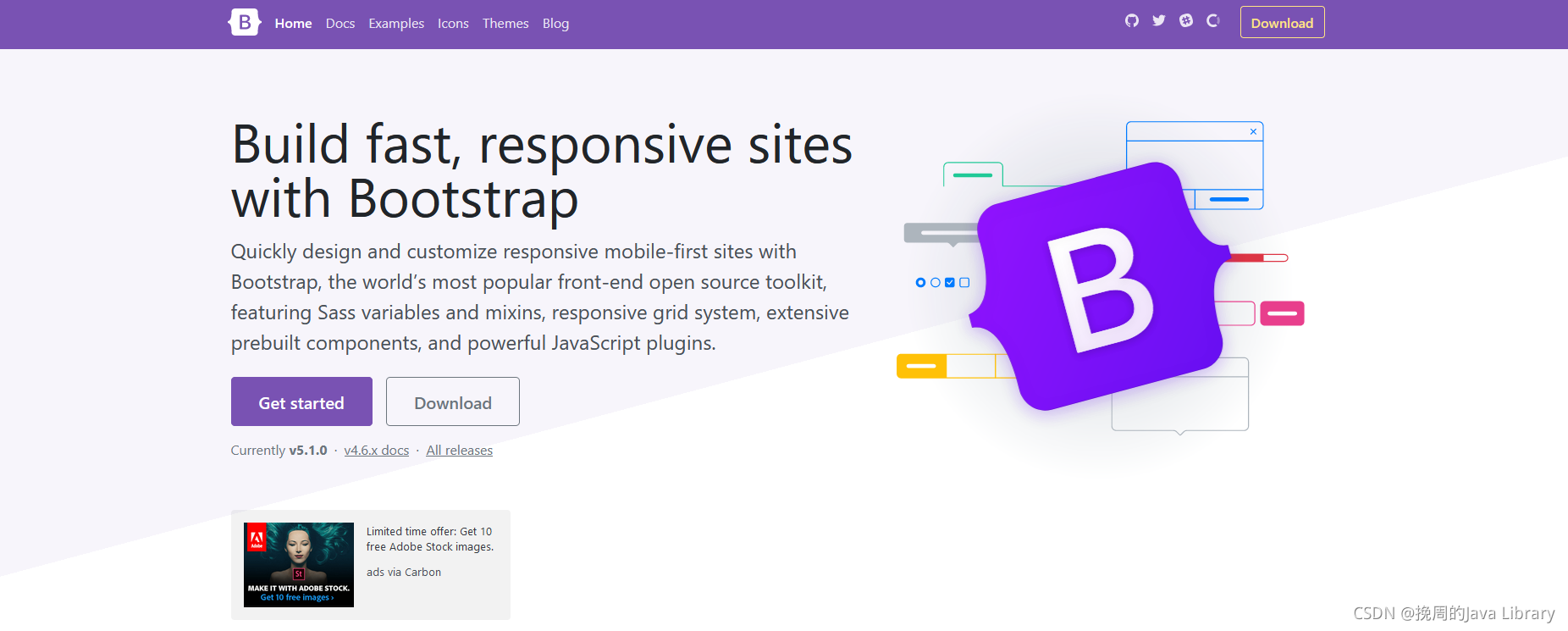Go to the Icons nav item
The image size is (1568, 631).
(x=453, y=24)
